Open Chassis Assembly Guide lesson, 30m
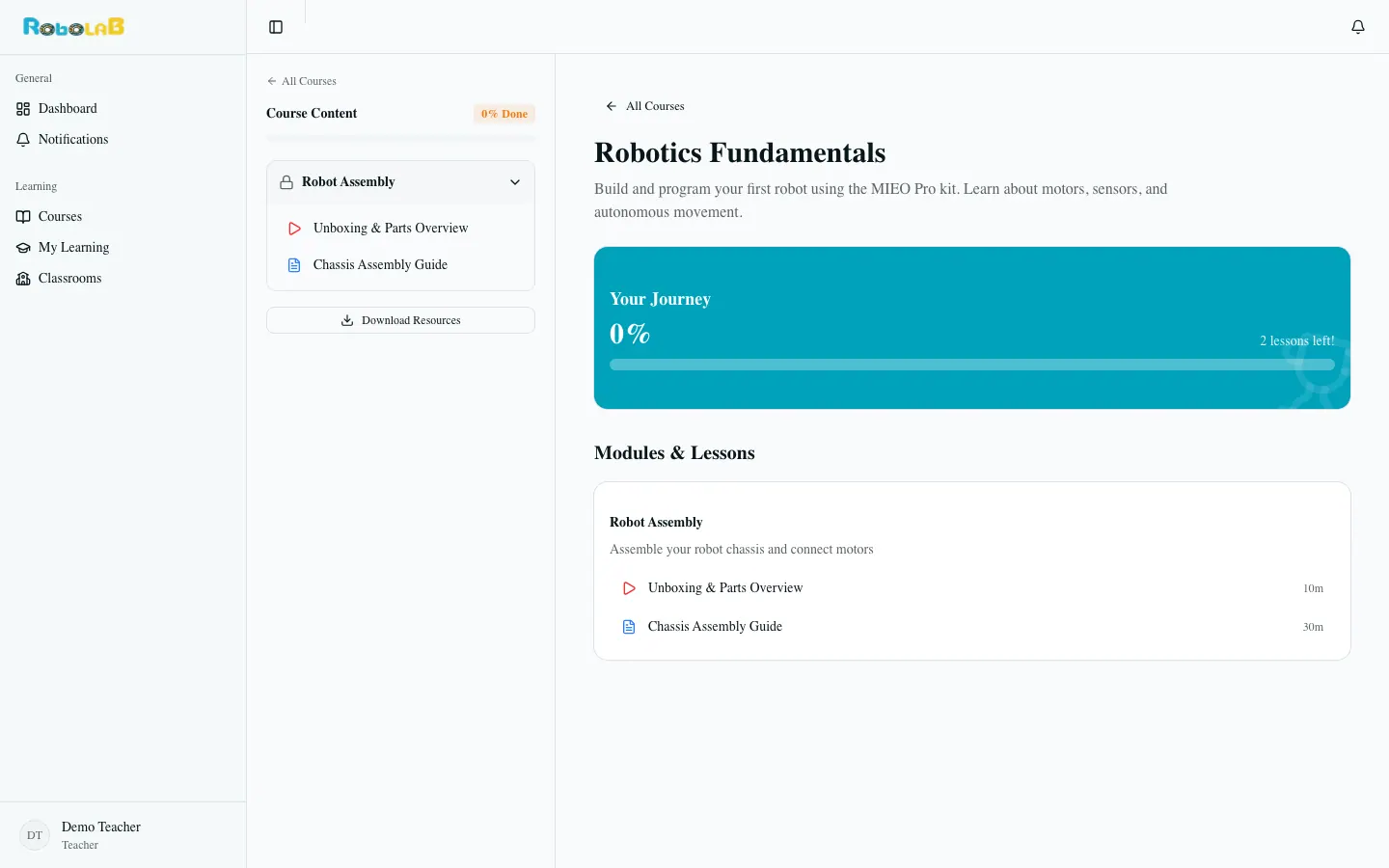 coord(972,627)
